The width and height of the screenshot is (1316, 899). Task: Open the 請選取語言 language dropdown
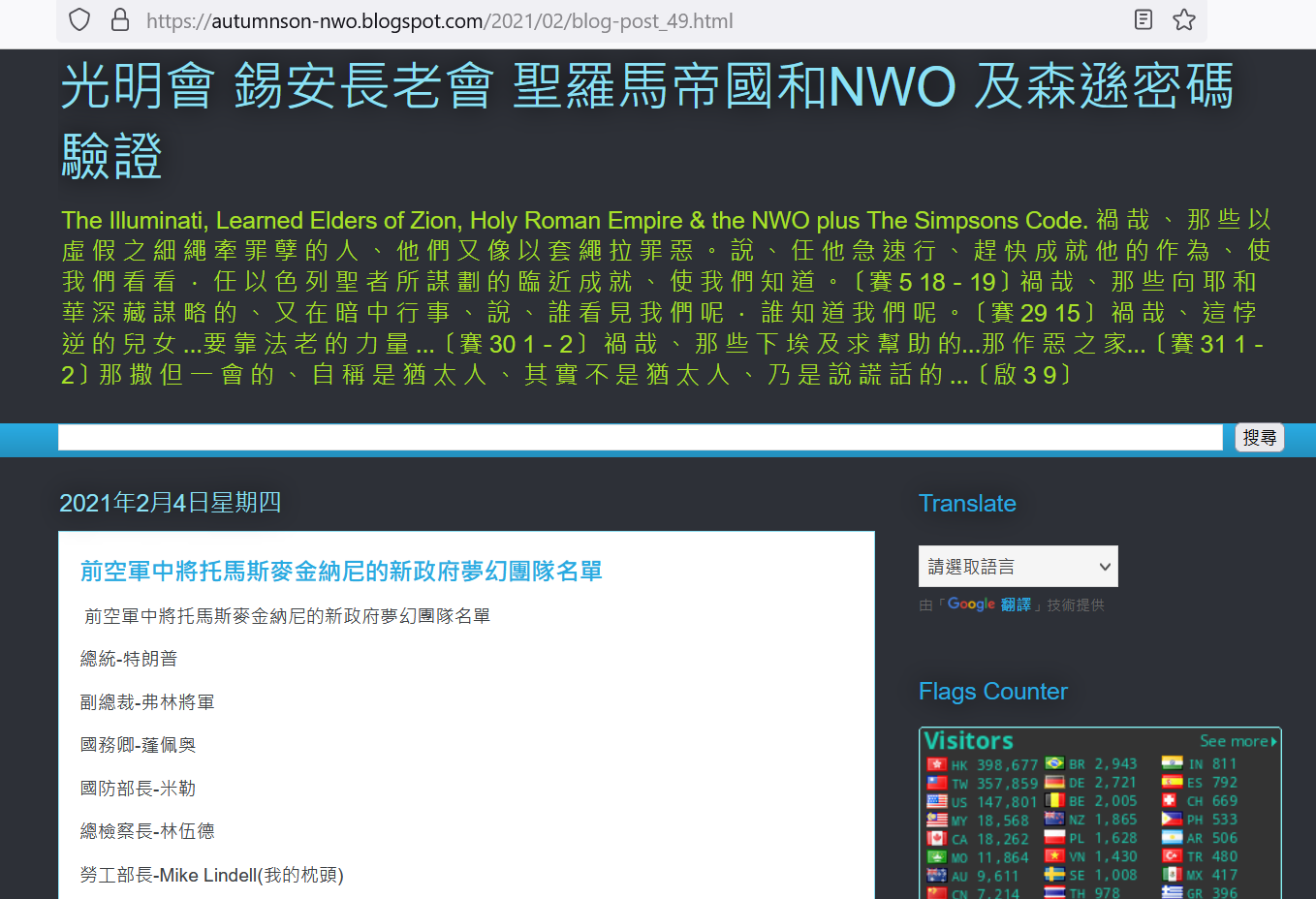pyautogui.click(x=1018, y=567)
